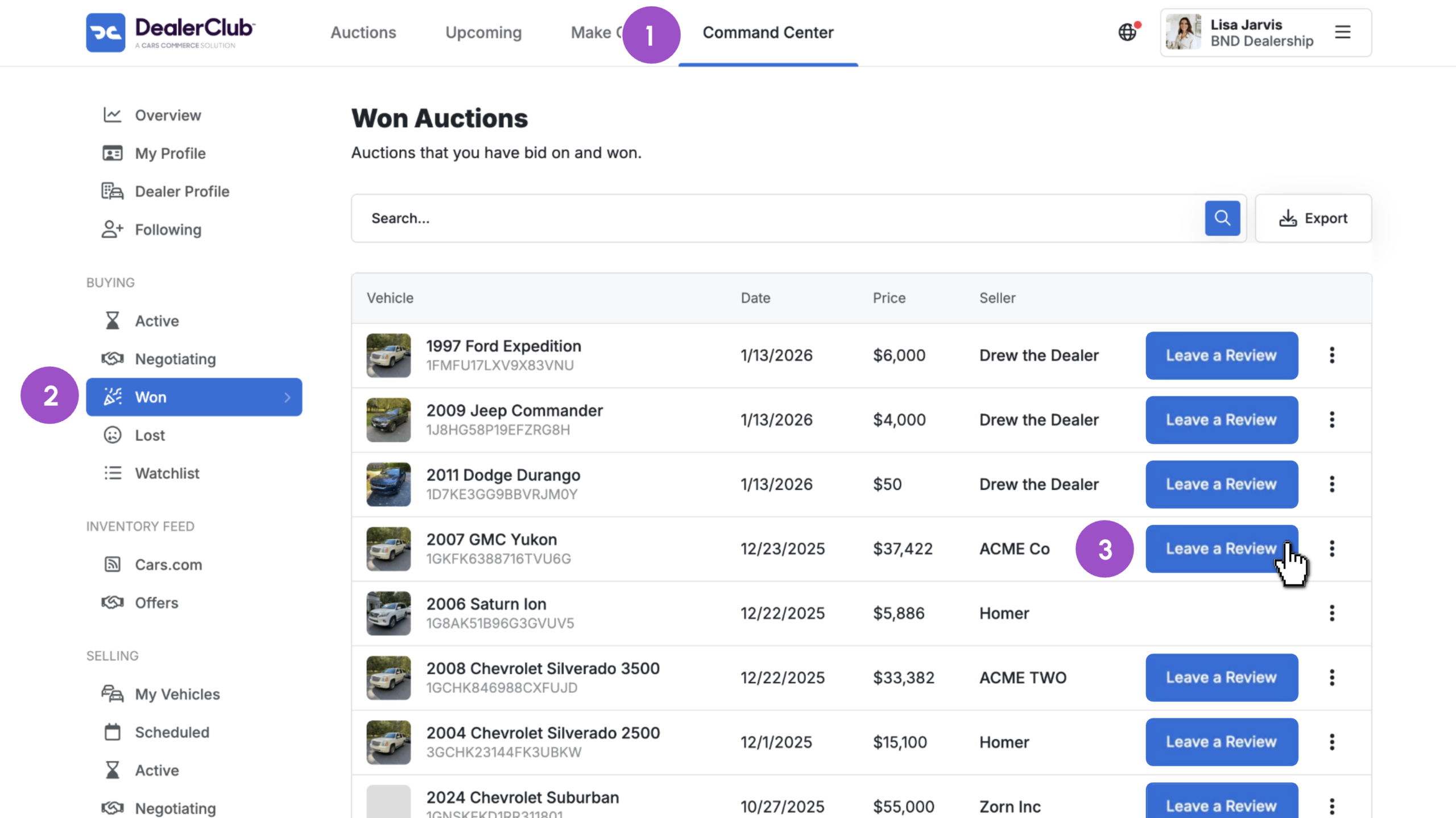Leave a Review for 2009 Jeep Commander

pos(1222,420)
